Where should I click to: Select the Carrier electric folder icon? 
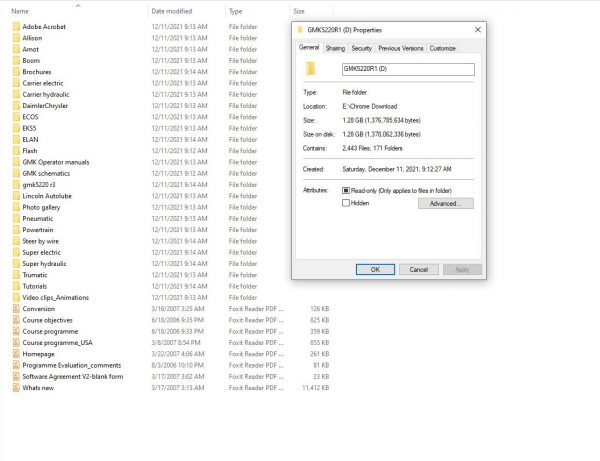[16, 83]
